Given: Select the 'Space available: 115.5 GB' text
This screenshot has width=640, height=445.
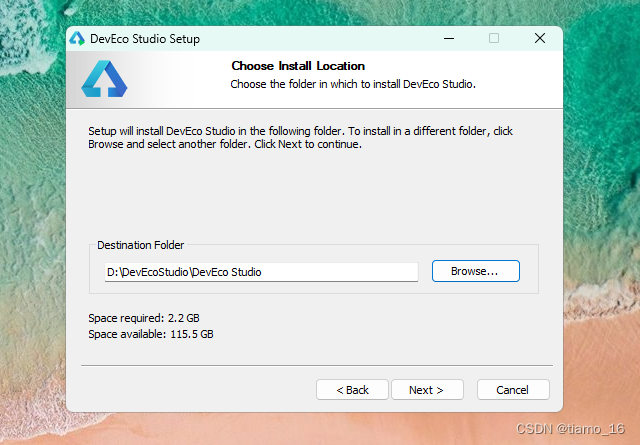Looking at the screenshot, I should point(151,334).
